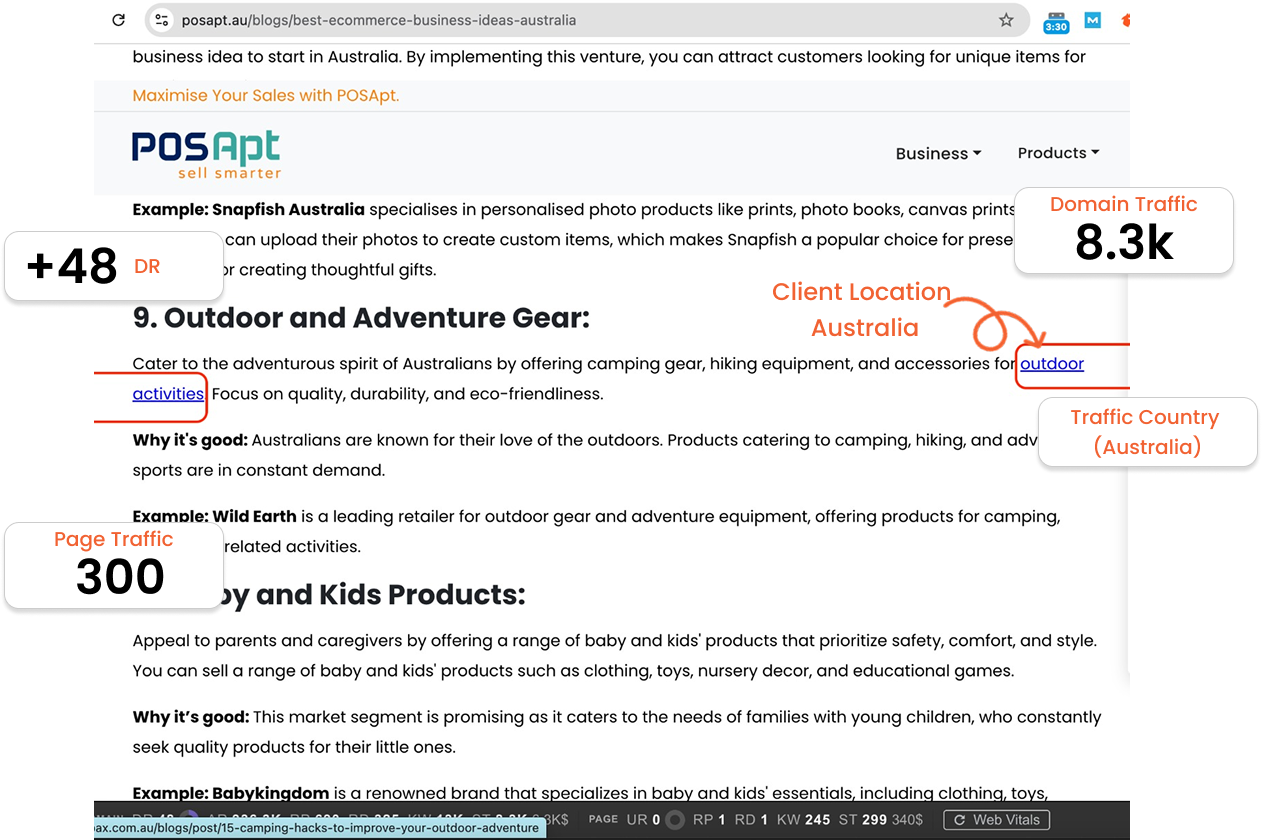Click the POSApt sell smarter logo
Image resolution: width=1262 pixels, height=840 pixels.
point(206,154)
